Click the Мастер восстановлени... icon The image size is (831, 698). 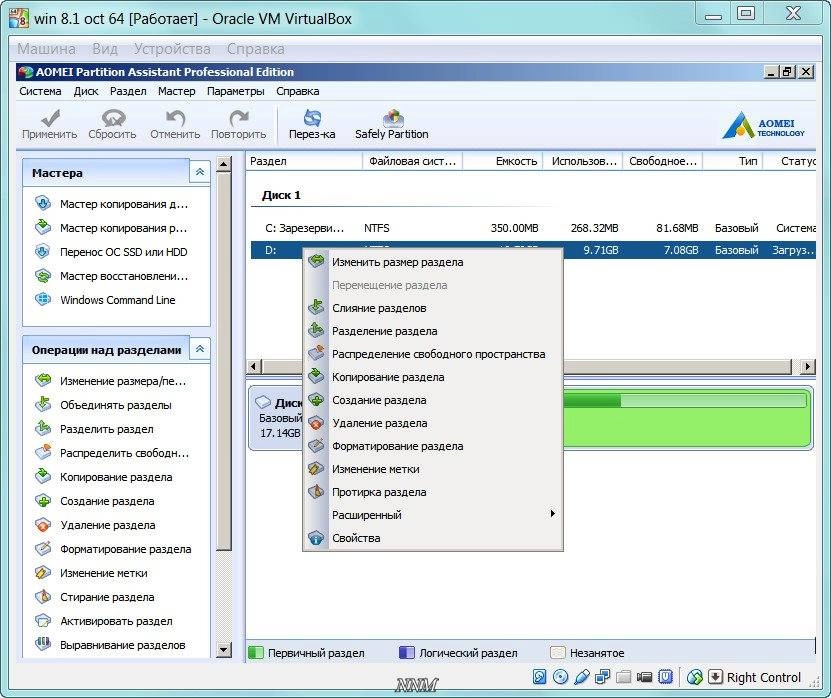(x=43, y=276)
